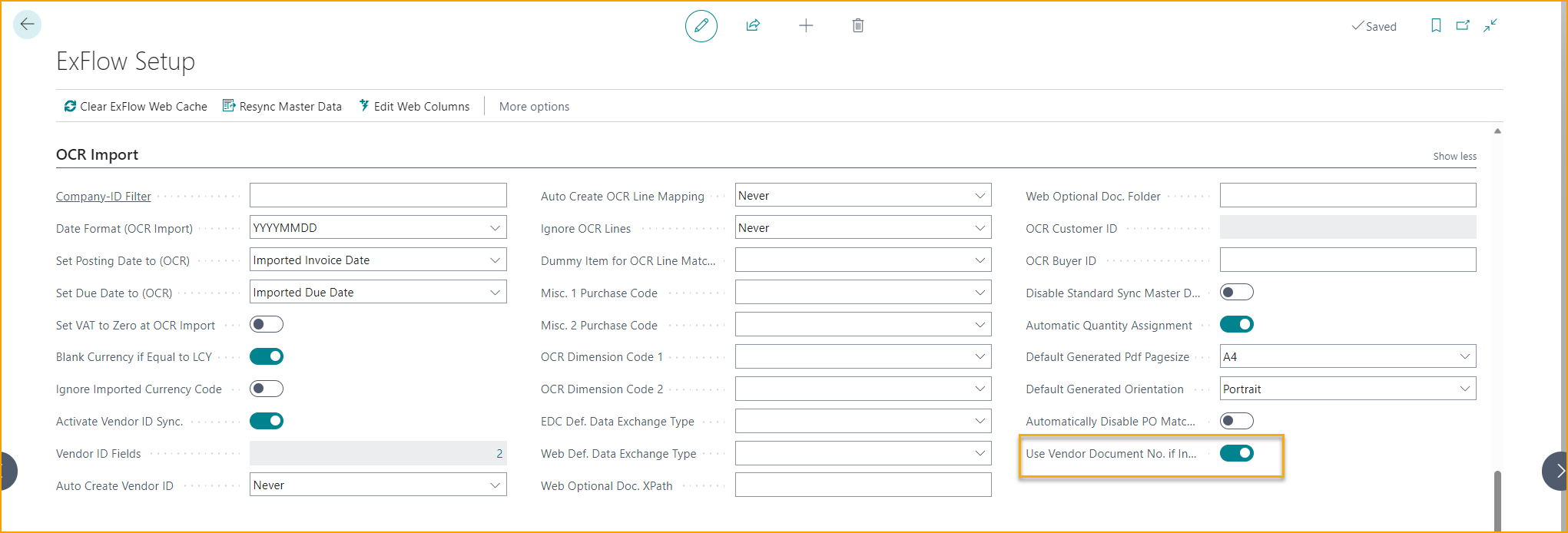Click the Vendor ID Fields value
Viewport: 1568px width, 533px height.
pos(378,453)
